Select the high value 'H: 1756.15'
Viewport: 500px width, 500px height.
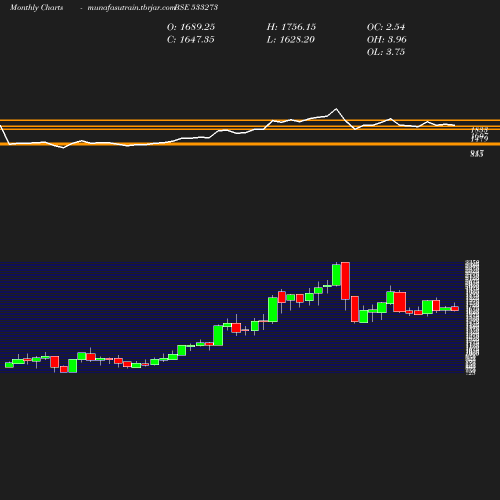(x=291, y=27)
